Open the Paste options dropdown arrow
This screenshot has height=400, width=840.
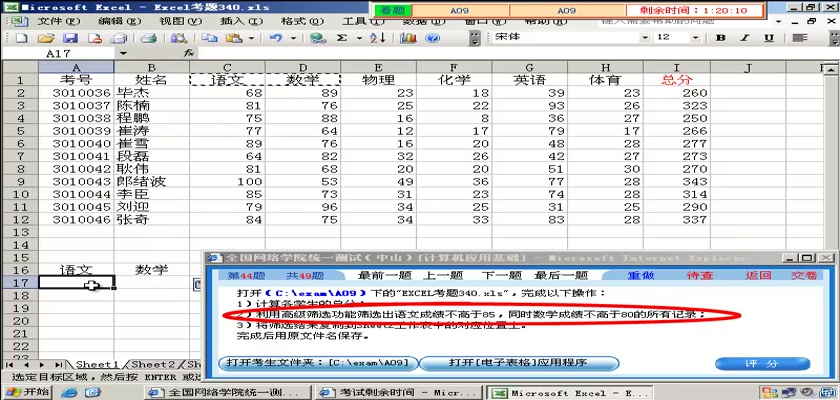(251, 38)
